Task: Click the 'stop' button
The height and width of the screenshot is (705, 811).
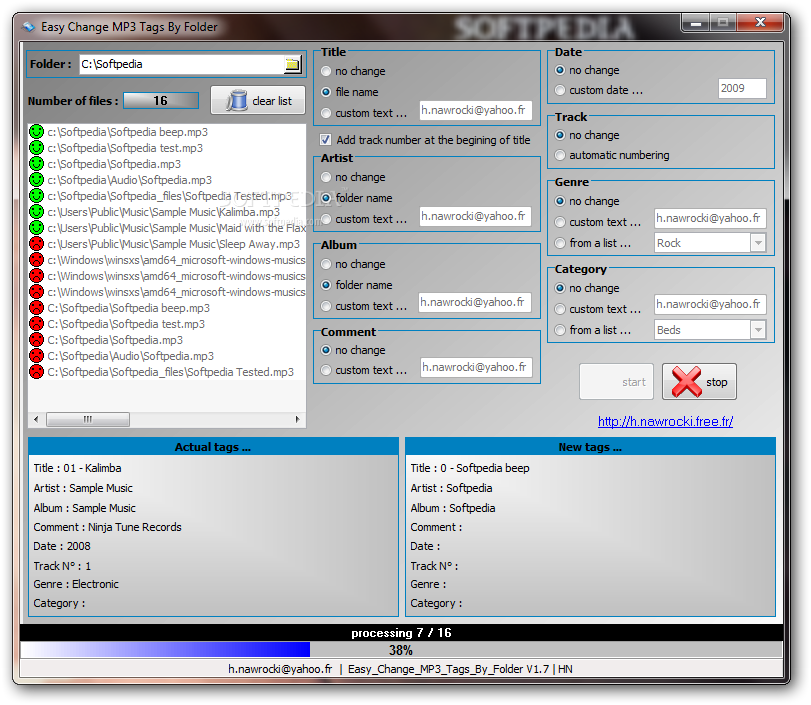Action: pos(699,382)
